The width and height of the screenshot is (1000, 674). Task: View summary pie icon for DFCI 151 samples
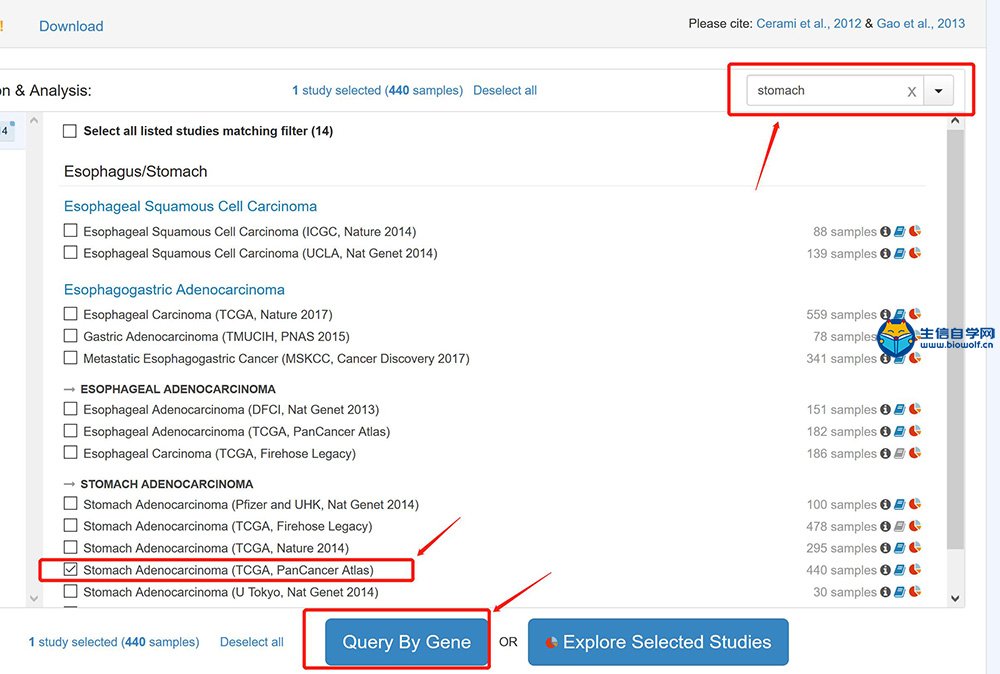pos(915,409)
